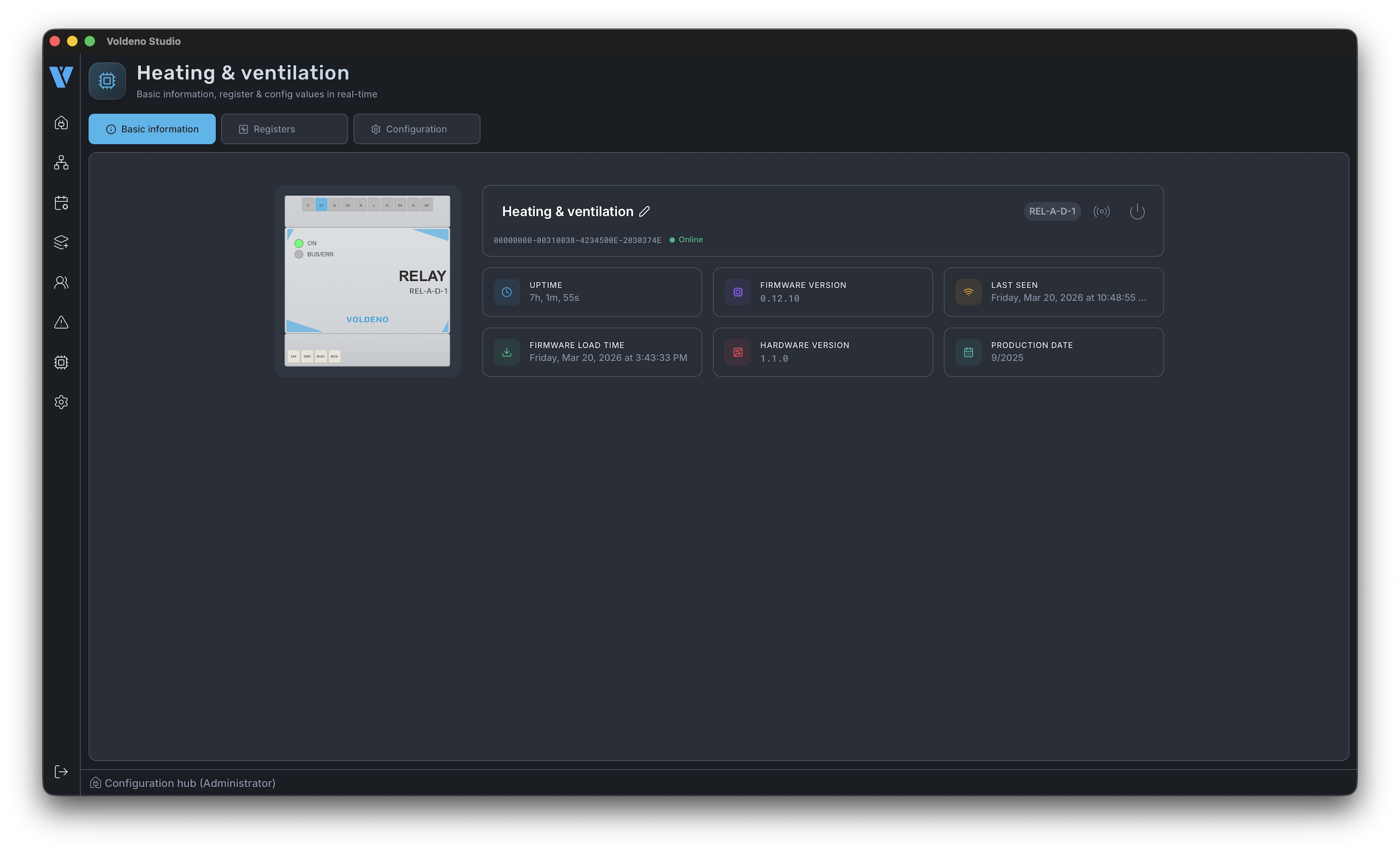
Task: Click the Voldeno logo at top left
Action: pyautogui.click(x=60, y=77)
